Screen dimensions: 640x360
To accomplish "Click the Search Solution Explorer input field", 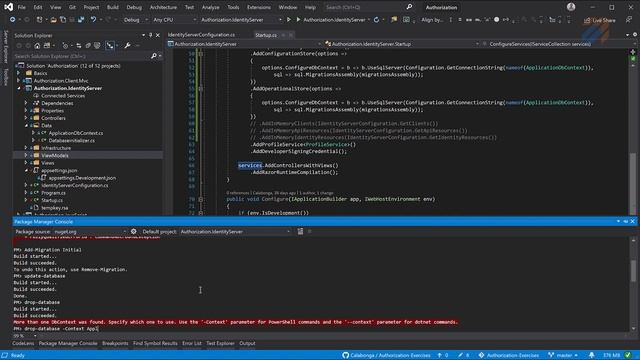I will click(x=81, y=56).
